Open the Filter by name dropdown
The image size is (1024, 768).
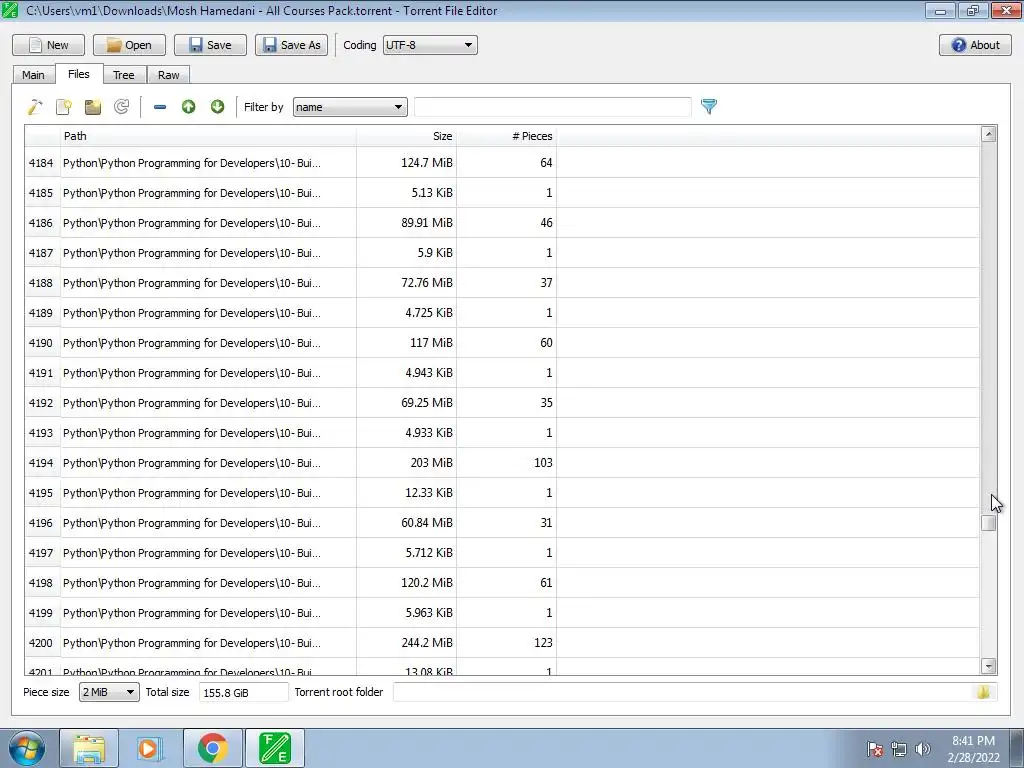point(350,107)
